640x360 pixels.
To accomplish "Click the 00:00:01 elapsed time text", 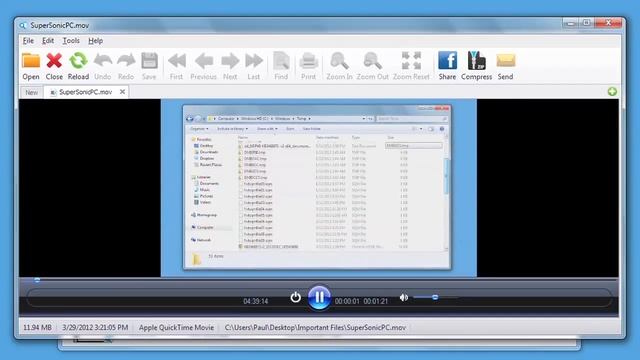I will coord(347,301).
